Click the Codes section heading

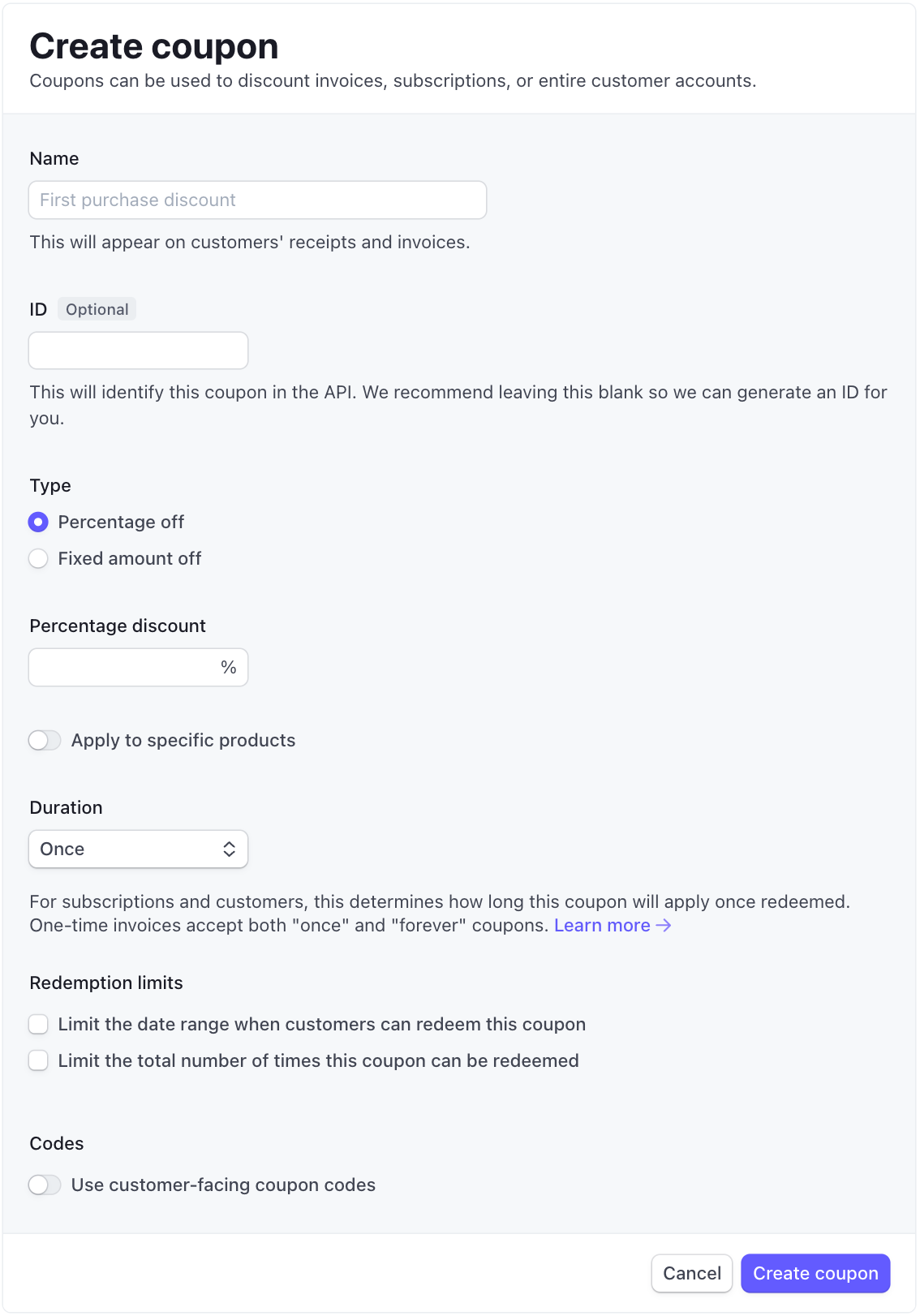click(56, 1143)
